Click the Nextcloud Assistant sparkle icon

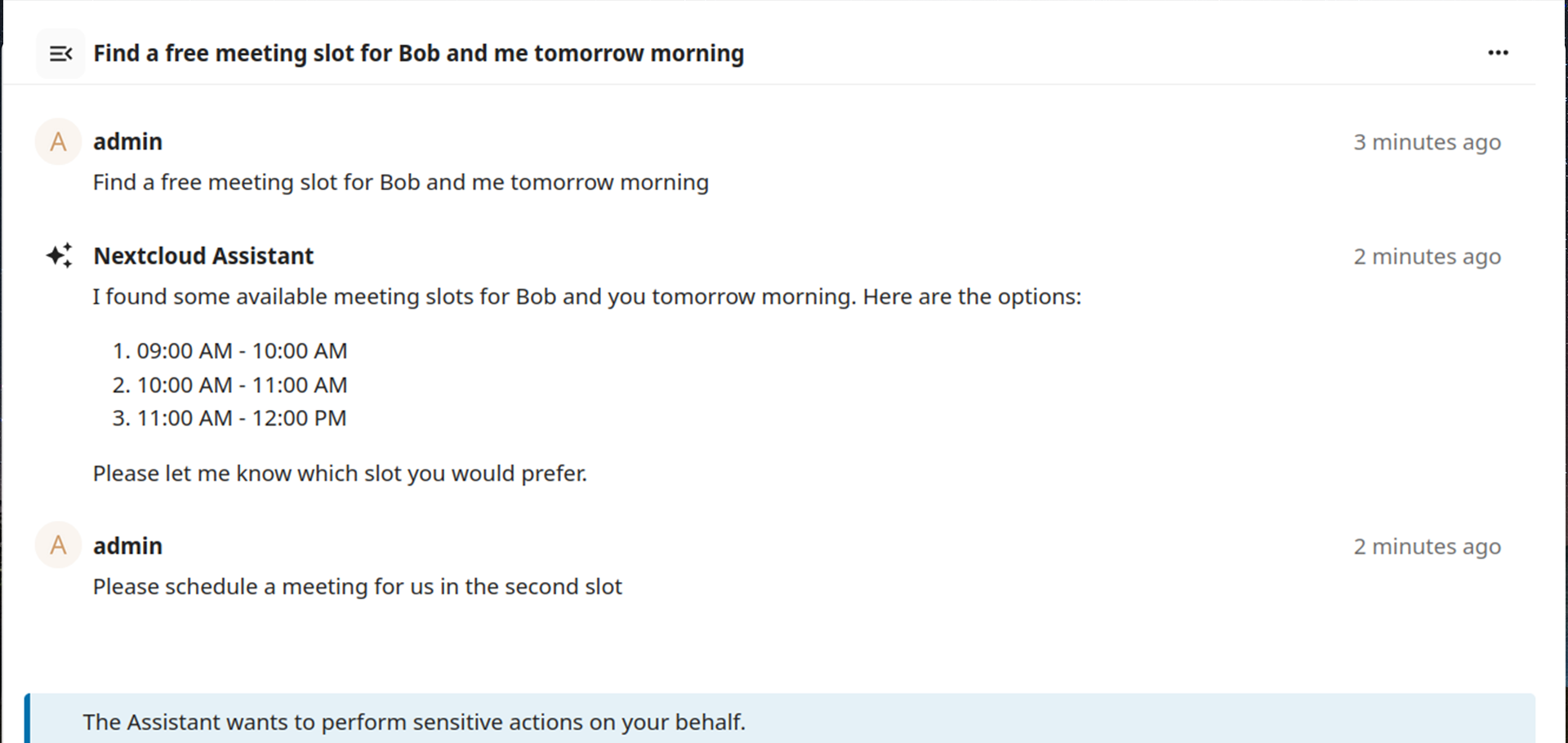pos(59,256)
